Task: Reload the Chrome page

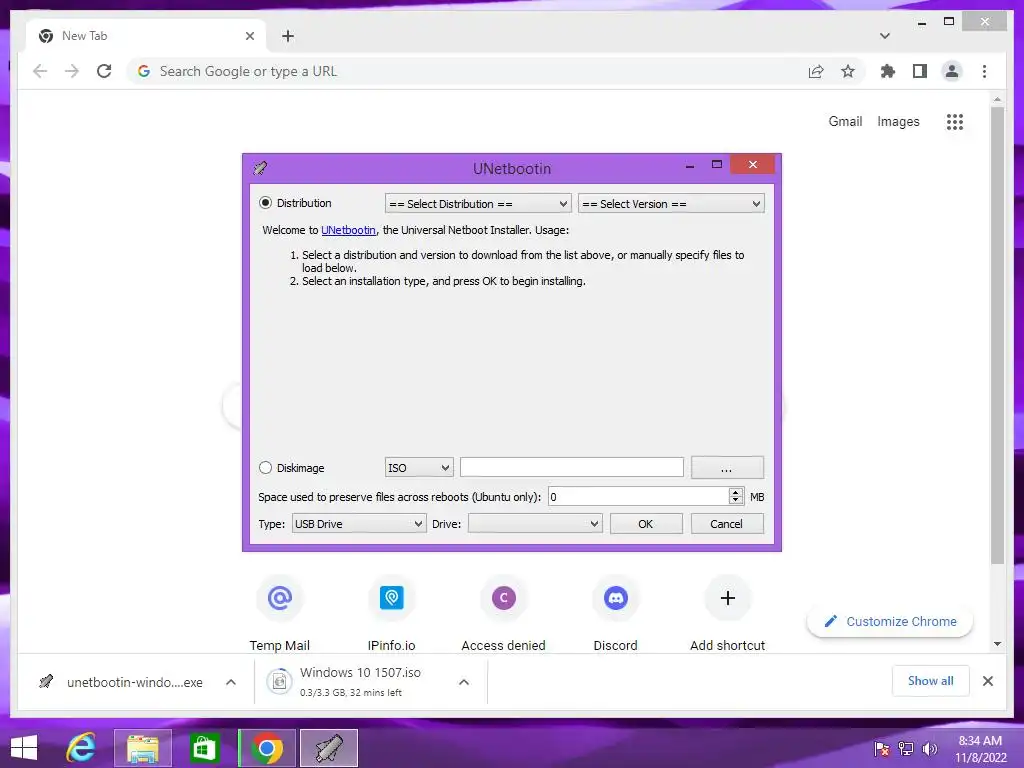Action: 104,71
